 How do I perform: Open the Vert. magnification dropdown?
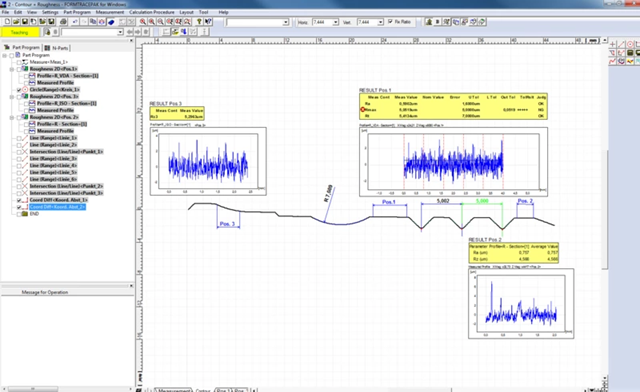380,22
